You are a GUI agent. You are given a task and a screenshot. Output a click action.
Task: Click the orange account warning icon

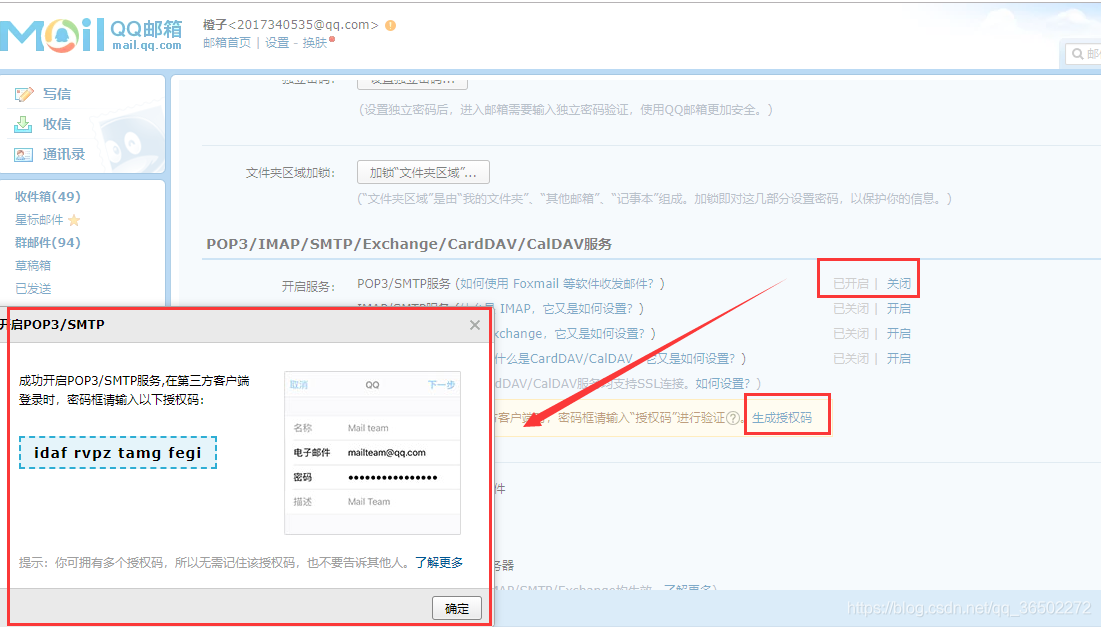pos(390,25)
